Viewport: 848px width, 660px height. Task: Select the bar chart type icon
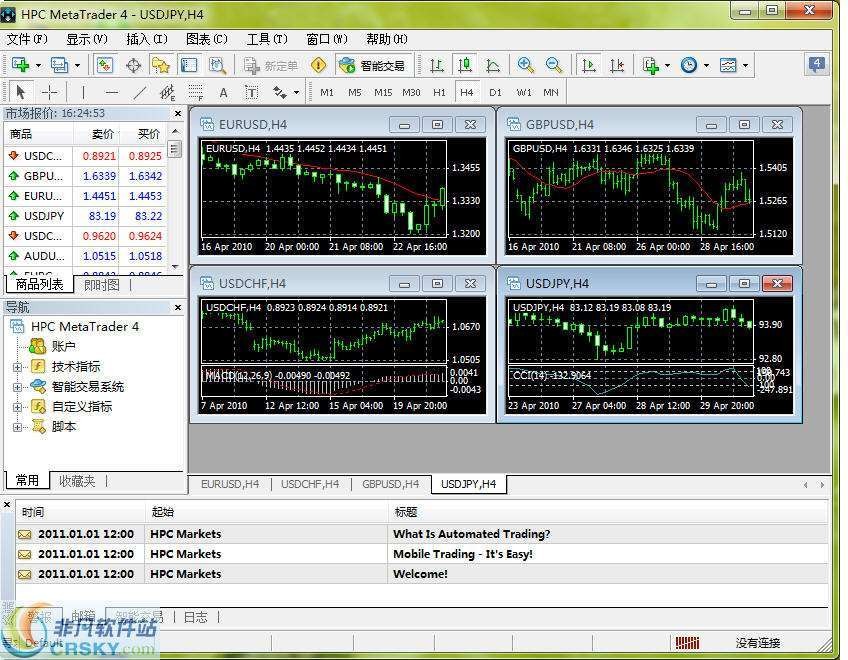(x=436, y=65)
